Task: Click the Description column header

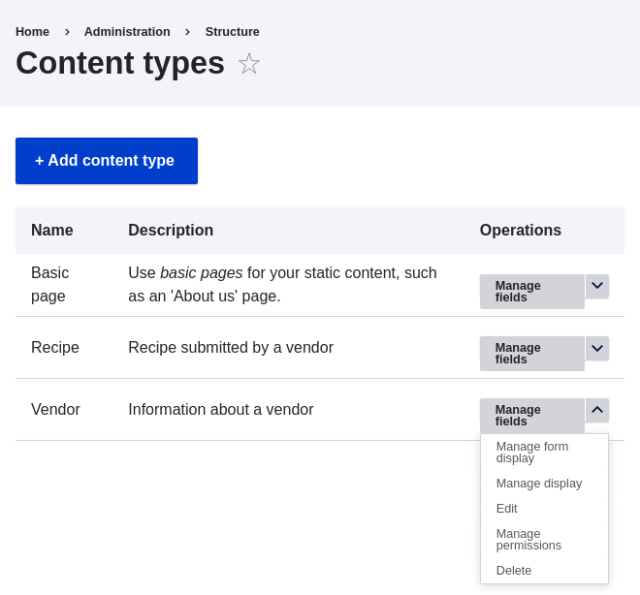Action: point(171,230)
